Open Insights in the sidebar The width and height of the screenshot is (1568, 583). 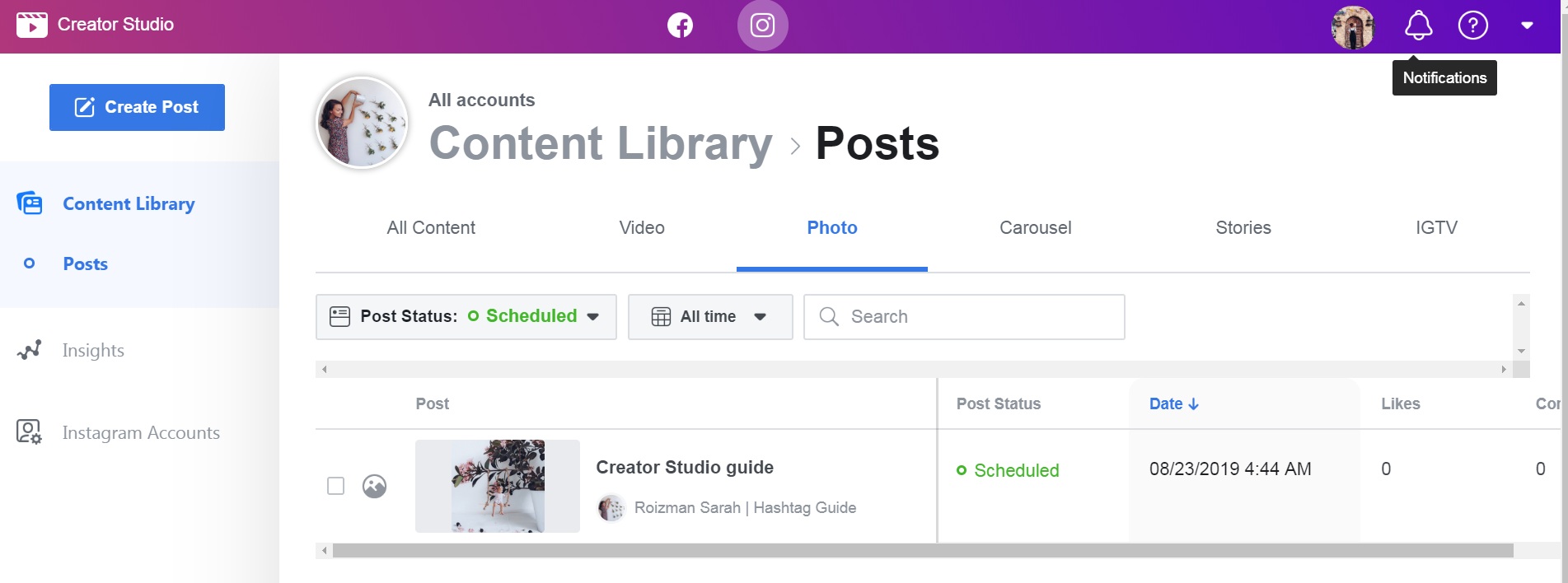click(93, 351)
